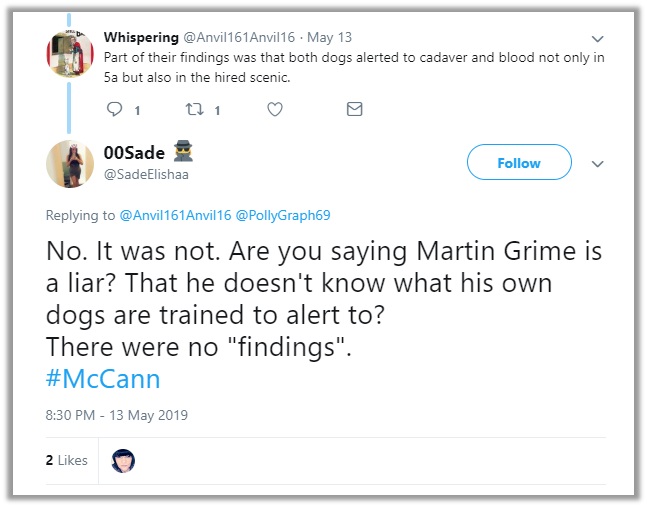647x507 pixels.
Task: Open Whispering display name profile
Action: tap(141, 37)
